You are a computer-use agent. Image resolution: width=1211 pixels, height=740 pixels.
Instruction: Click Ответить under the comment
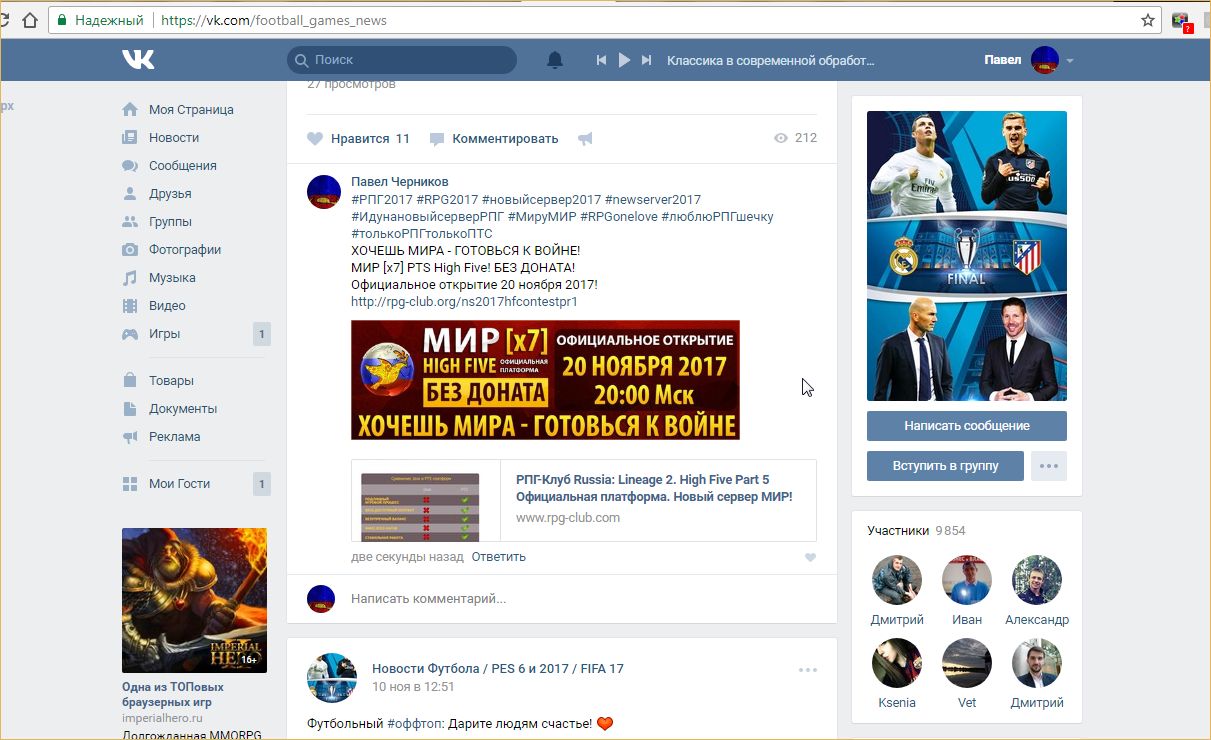[x=499, y=557]
